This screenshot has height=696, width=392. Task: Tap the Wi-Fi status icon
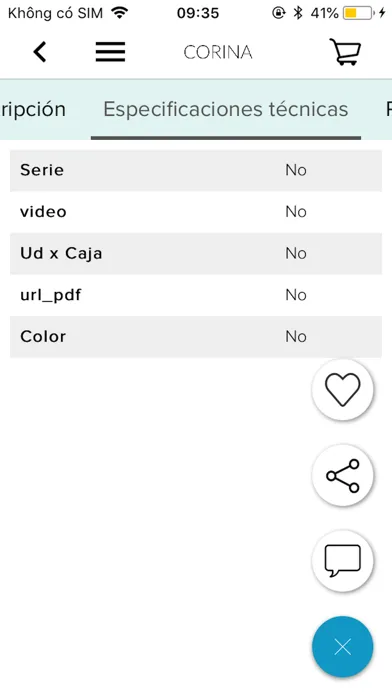(119, 13)
